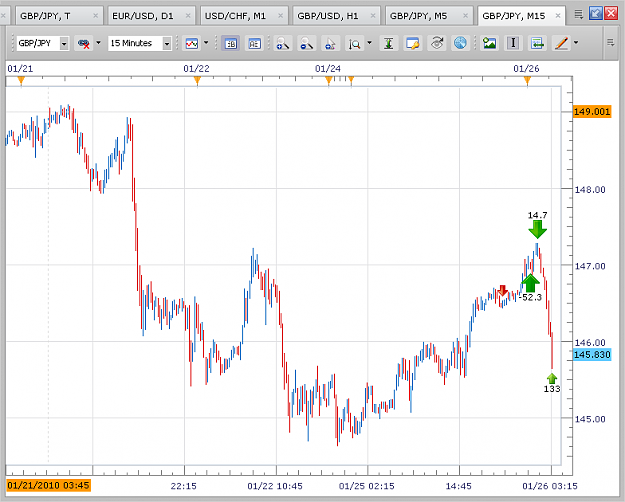Click the 146.00 price axis label
The image size is (625, 502).
point(590,343)
